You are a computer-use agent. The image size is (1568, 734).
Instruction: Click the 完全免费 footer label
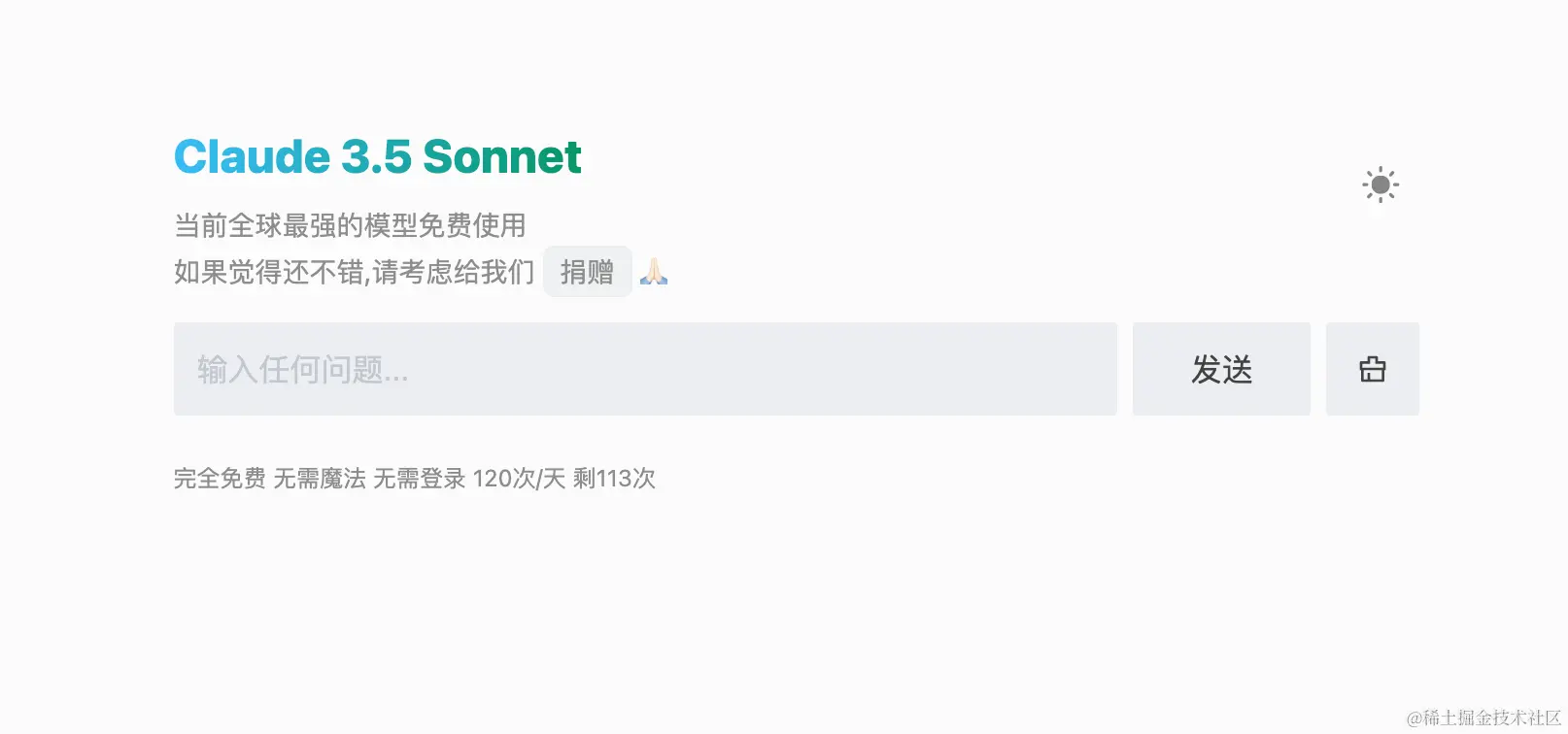[x=220, y=479]
